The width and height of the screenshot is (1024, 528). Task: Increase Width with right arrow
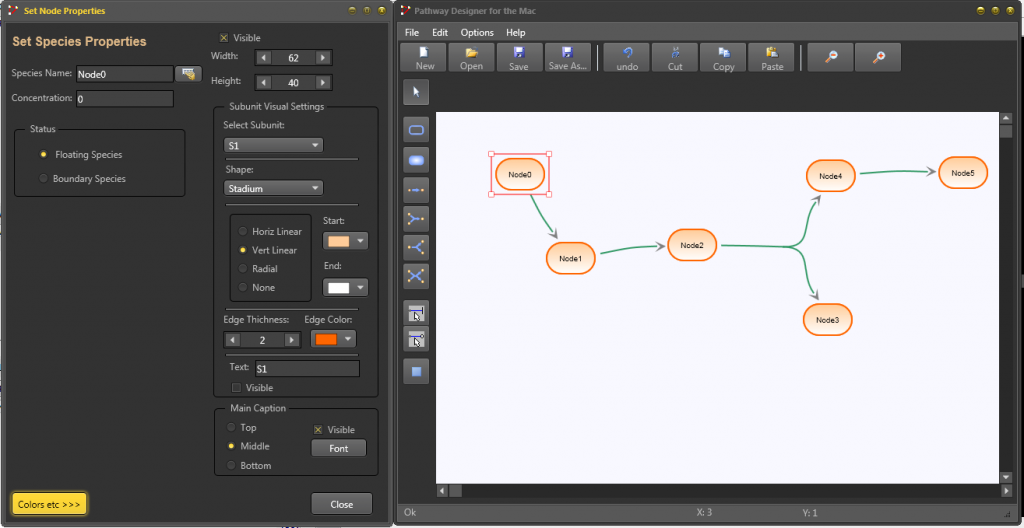coord(323,58)
